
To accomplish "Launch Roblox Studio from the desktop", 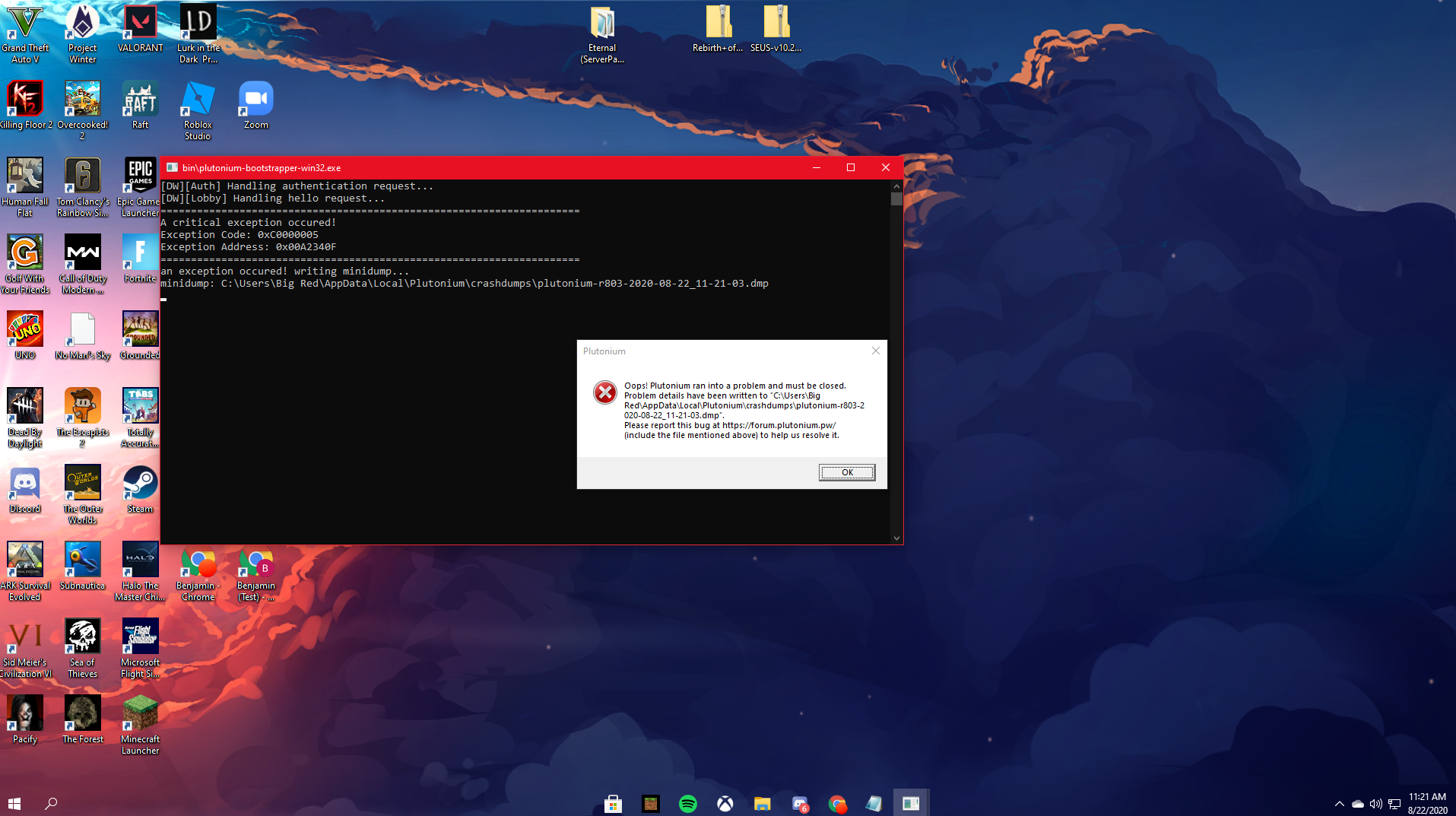I will pos(198,110).
